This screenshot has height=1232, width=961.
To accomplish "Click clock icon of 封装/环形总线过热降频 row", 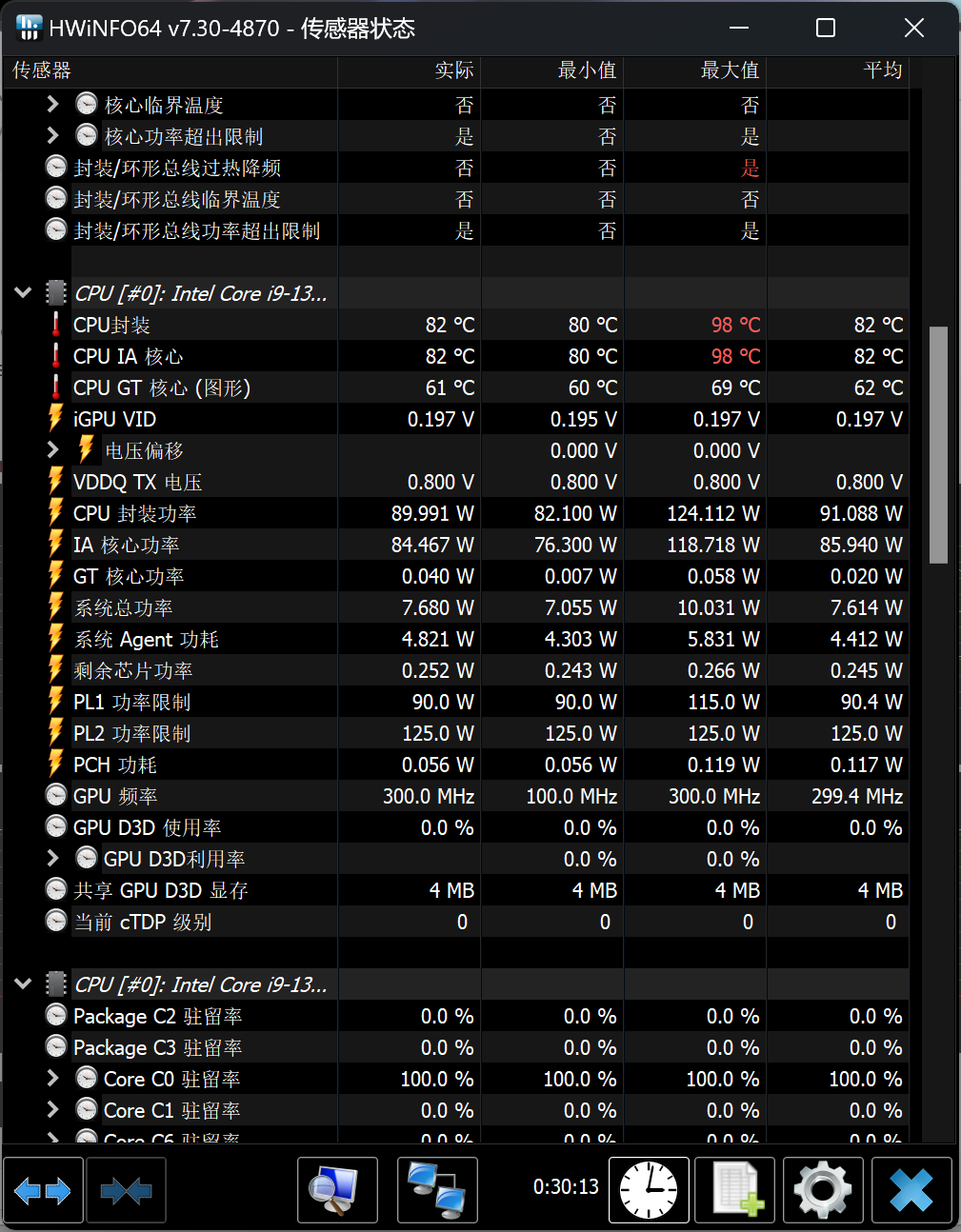I will pos(56,168).
